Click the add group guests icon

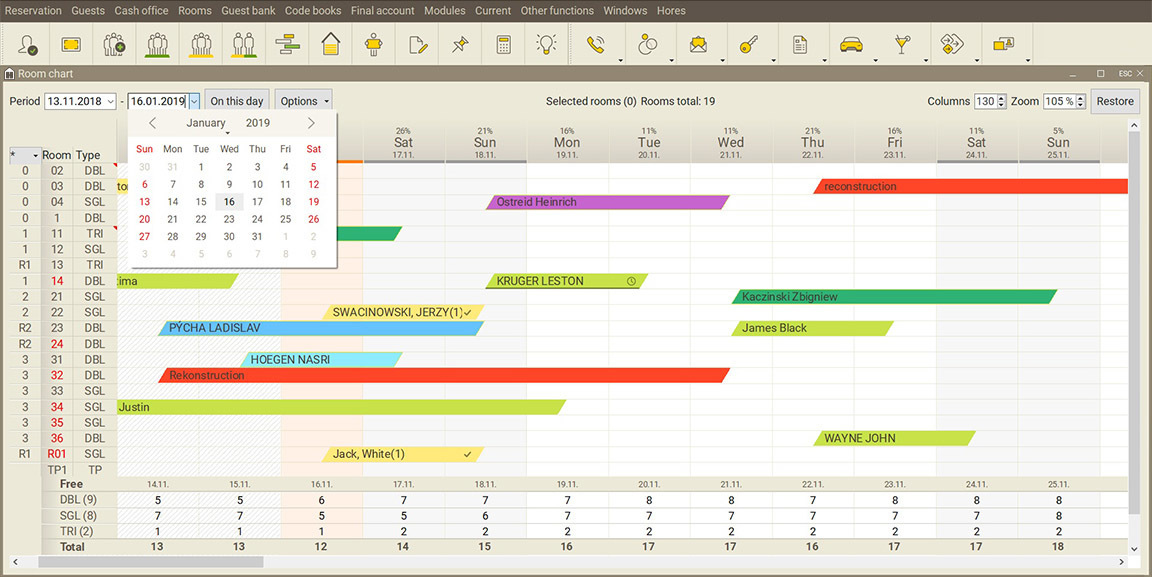pyautogui.click(x=114, y=45)
